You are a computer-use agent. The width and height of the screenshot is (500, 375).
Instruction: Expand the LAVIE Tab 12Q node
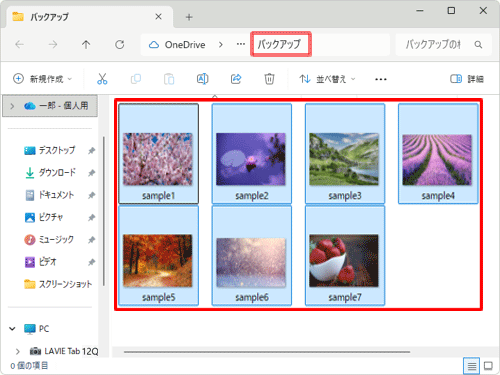pos(18,351)
